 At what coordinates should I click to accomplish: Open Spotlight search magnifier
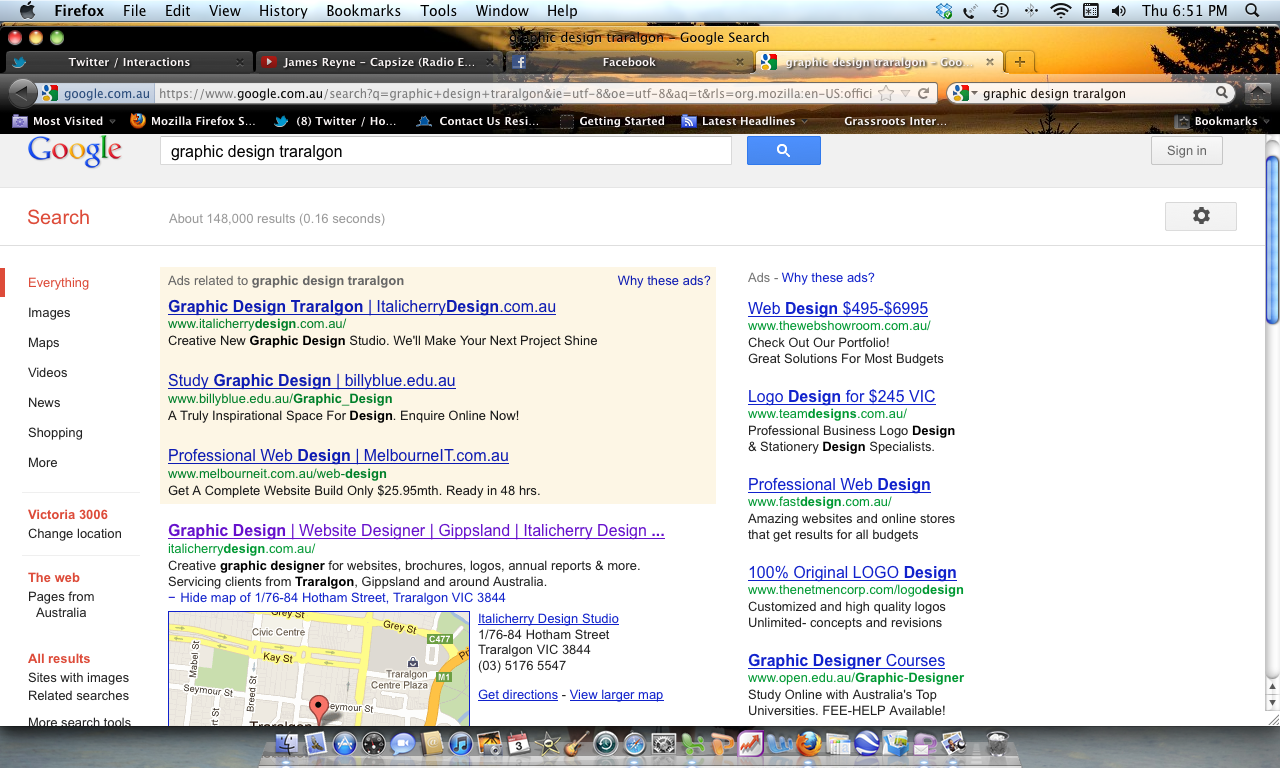tap(1253, 11)
